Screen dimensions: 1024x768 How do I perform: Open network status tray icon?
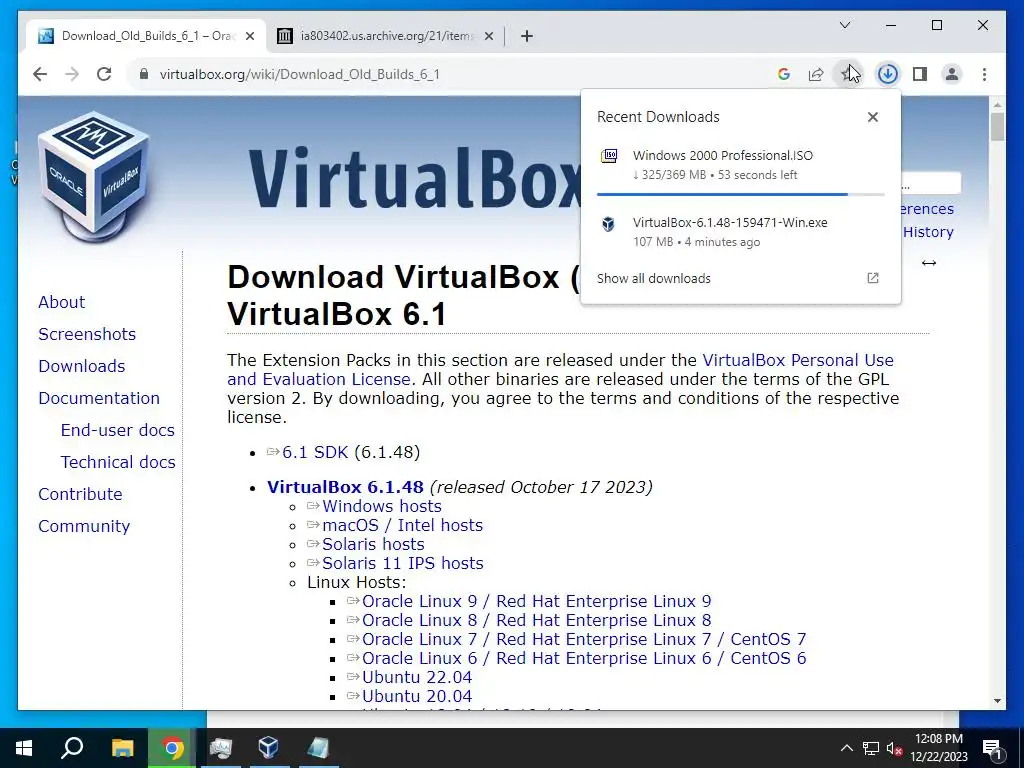(871, 748)
